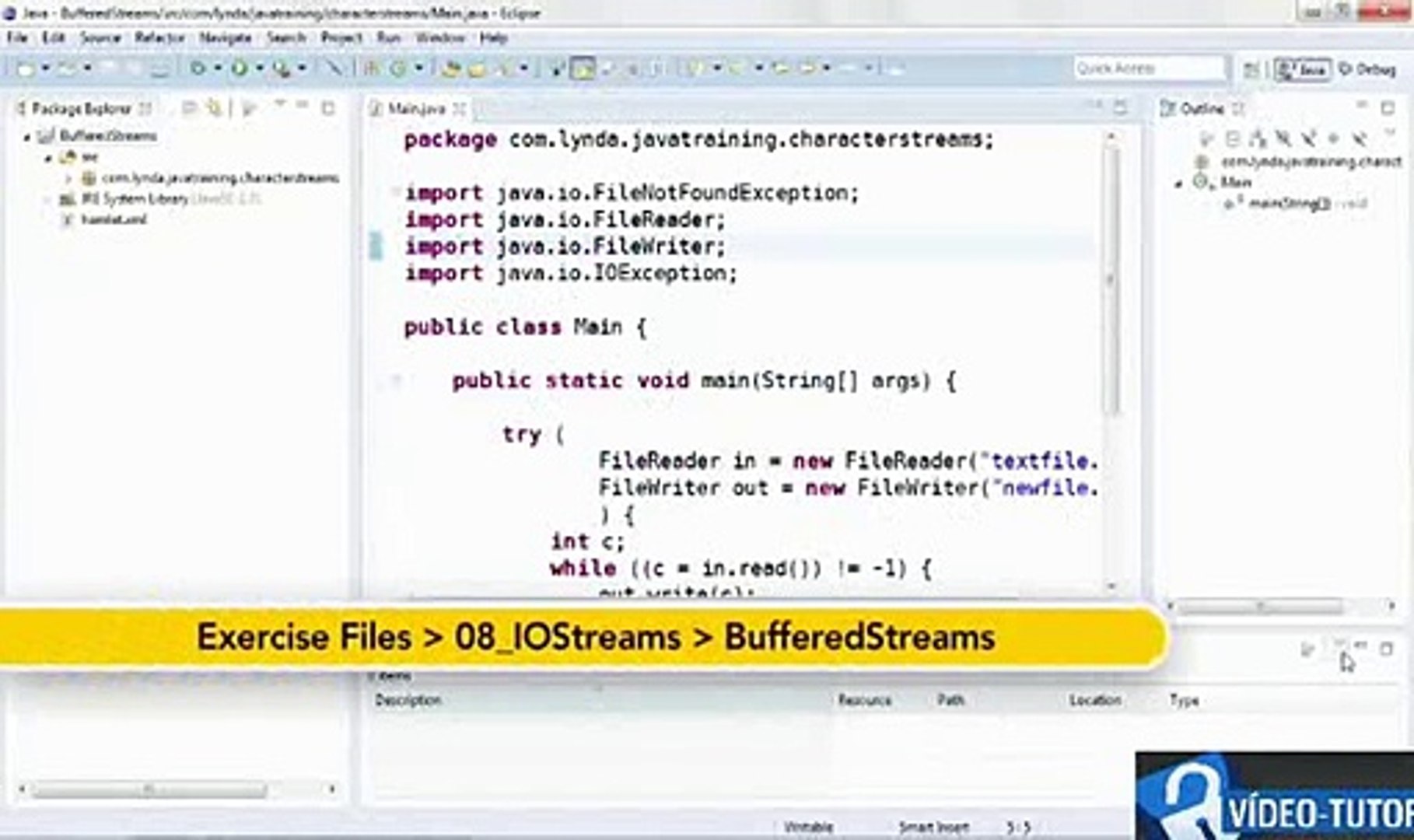Switch to the Java perspective icon
The height and width of the screenshot is (840, 1414).
1303,68
